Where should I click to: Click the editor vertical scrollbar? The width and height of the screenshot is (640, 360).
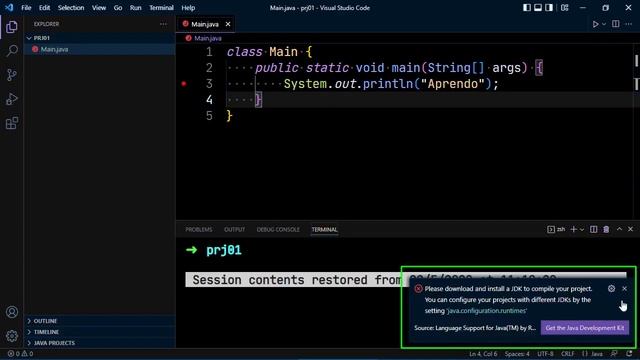636,131
